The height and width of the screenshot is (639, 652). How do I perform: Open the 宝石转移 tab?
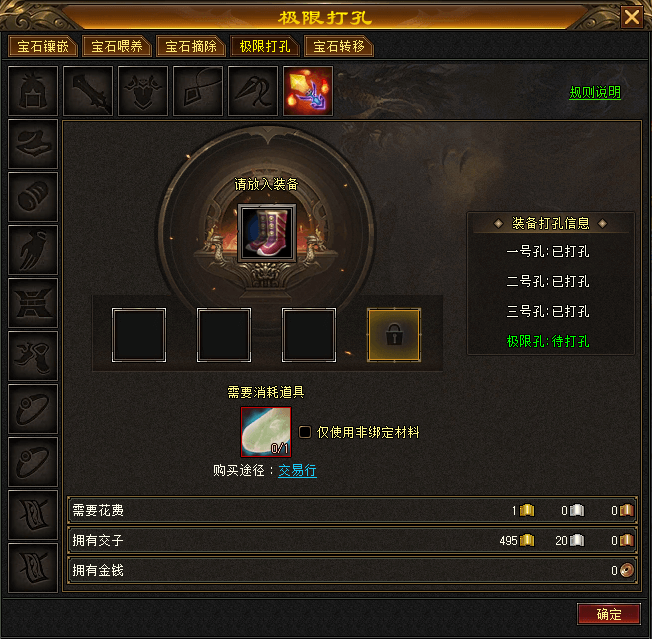pyautogui.click(x=339, y=46)
